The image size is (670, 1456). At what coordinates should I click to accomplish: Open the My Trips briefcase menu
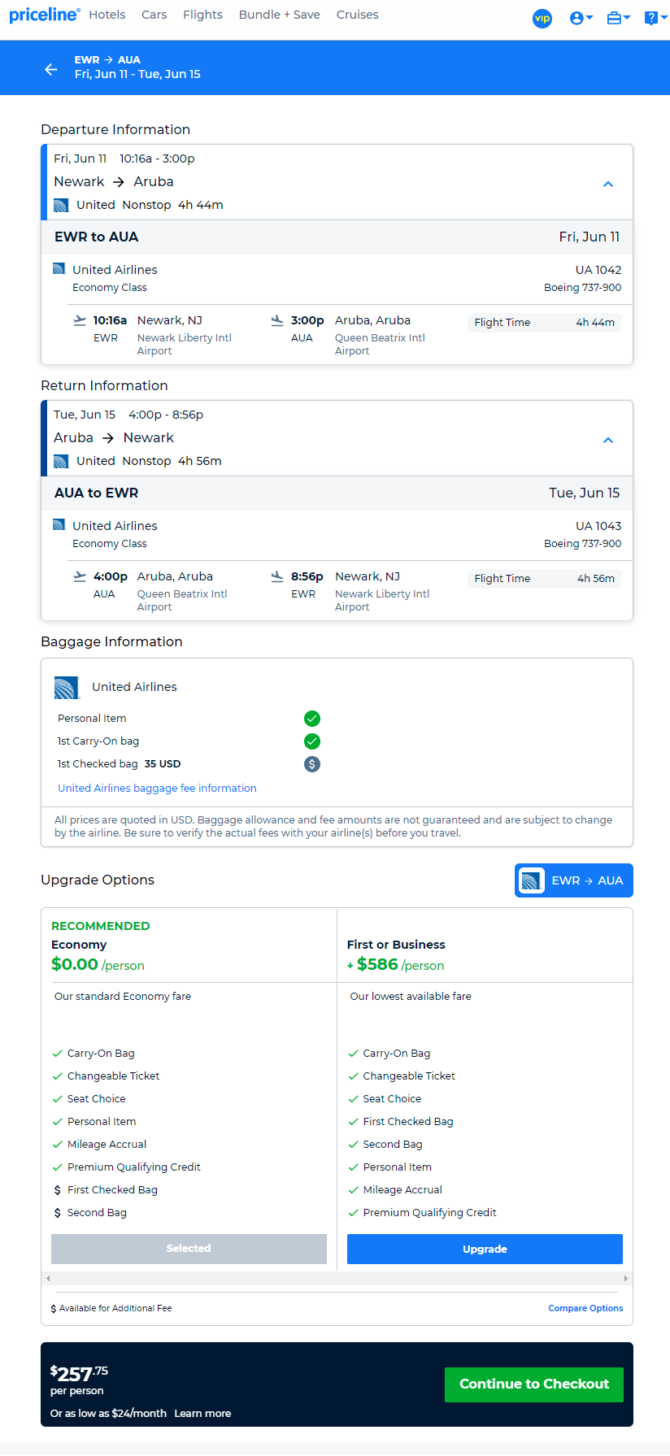(618, 18)
